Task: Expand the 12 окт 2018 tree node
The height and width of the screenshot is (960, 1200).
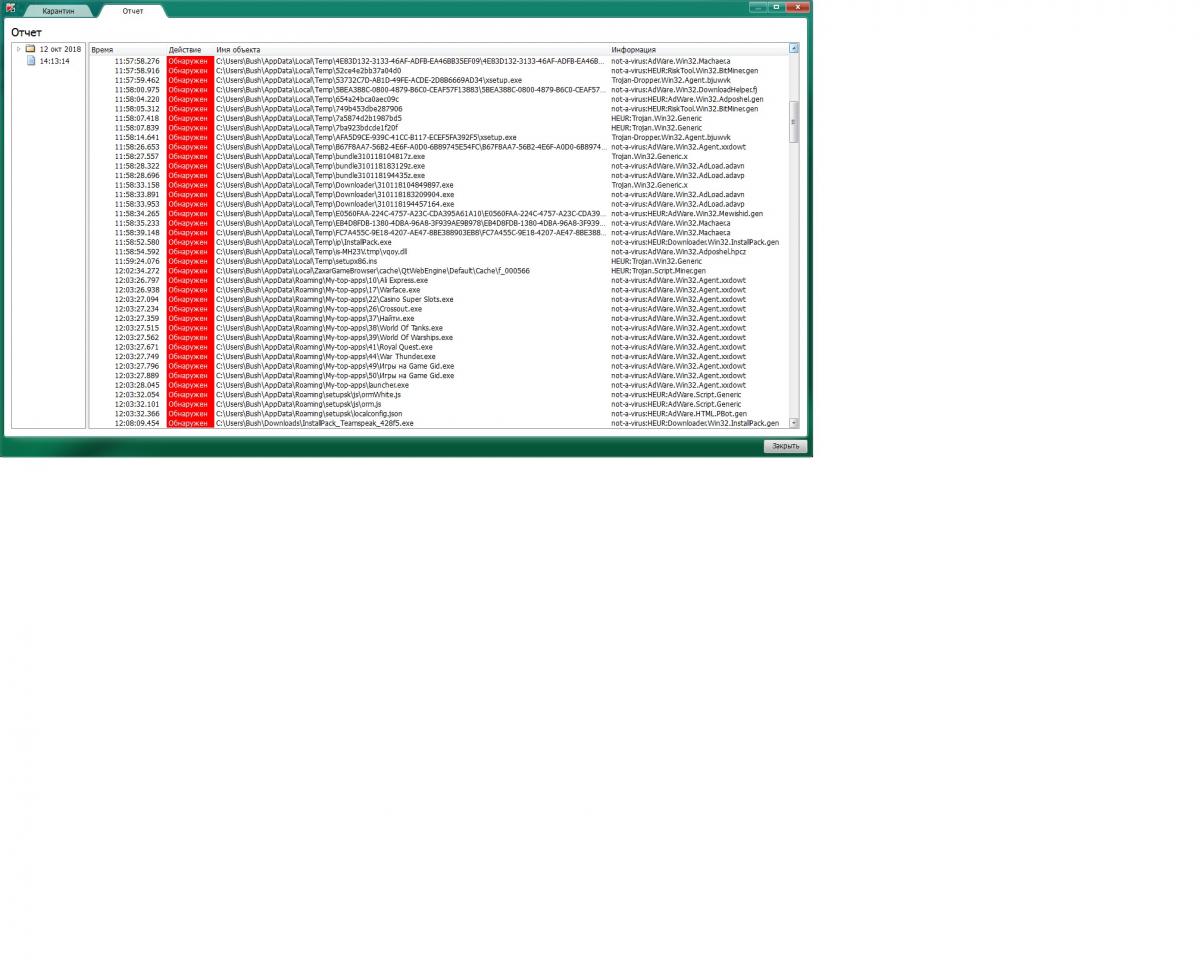Action: coord(18,49)
